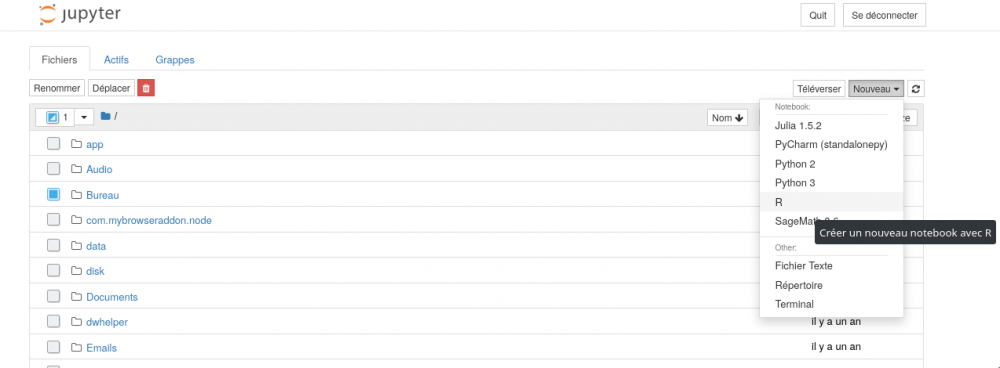Collapse the Nouveau dropdown button
Viewport: 1000px width, 368px height.
click(876, 89)
